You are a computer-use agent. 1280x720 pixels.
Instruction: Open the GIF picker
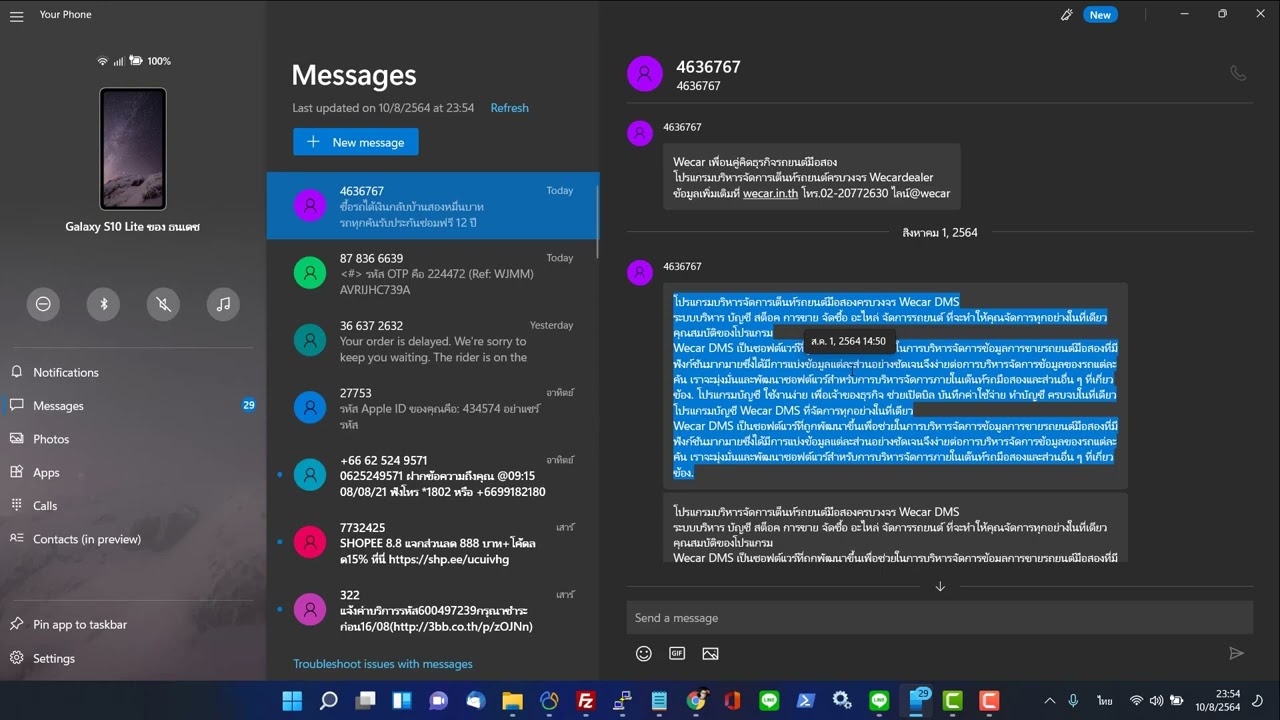pyautogui.click(x=677, y=653)
